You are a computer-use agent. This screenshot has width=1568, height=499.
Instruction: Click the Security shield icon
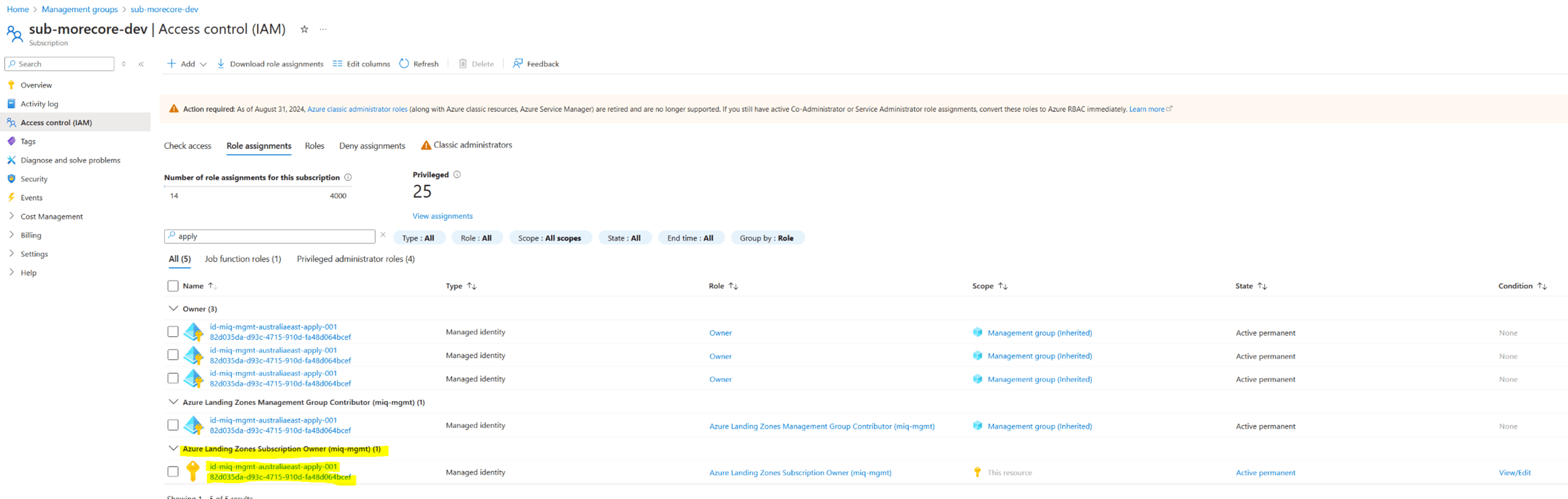(x=11, y=179)
